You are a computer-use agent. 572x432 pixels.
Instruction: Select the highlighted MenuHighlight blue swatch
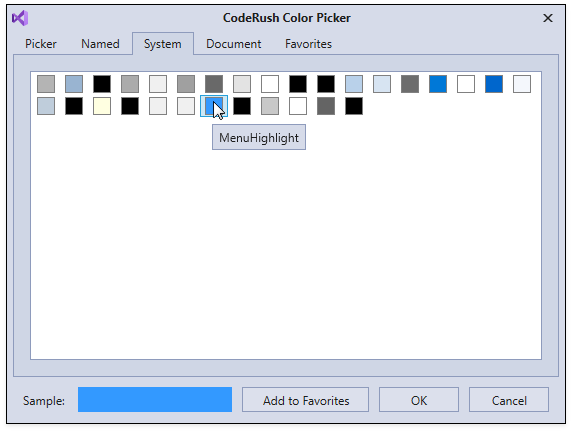click(x=214, y=106)
